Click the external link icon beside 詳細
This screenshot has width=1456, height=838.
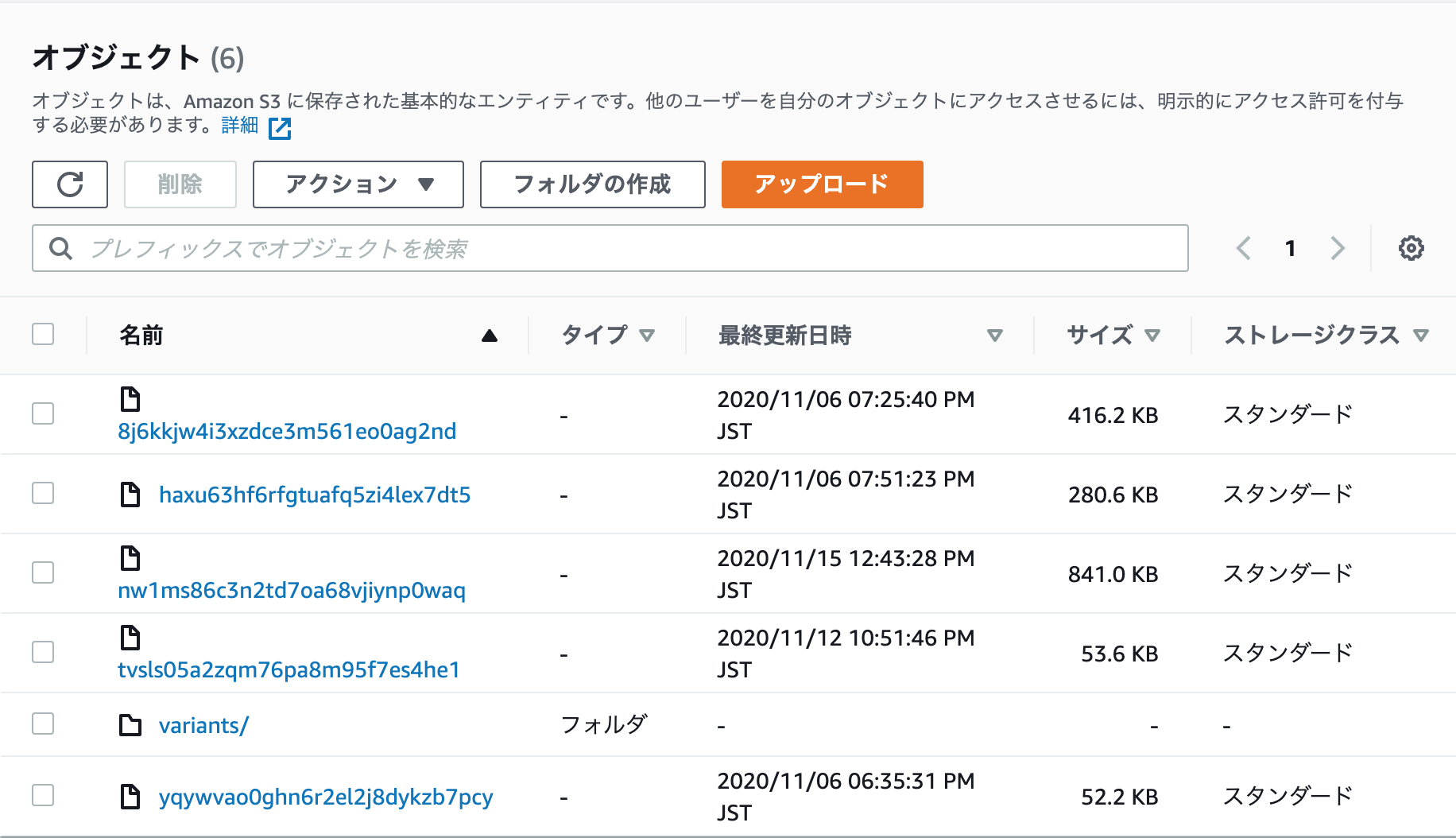coord(280,128)
